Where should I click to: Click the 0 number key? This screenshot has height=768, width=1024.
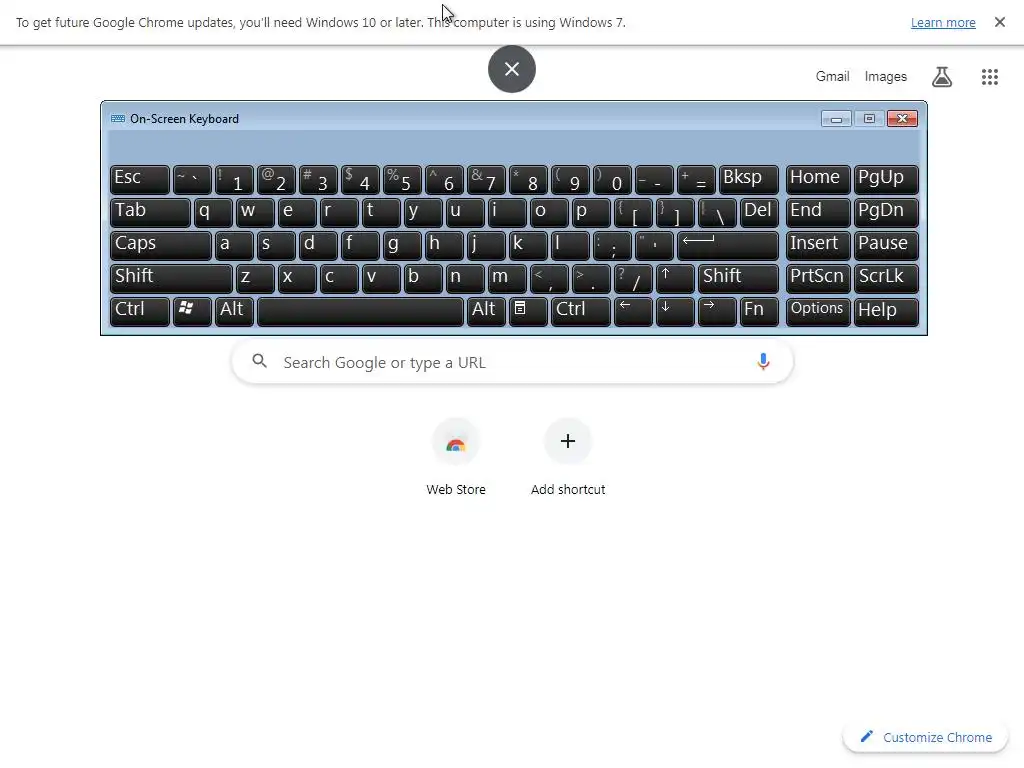point(612,179)
